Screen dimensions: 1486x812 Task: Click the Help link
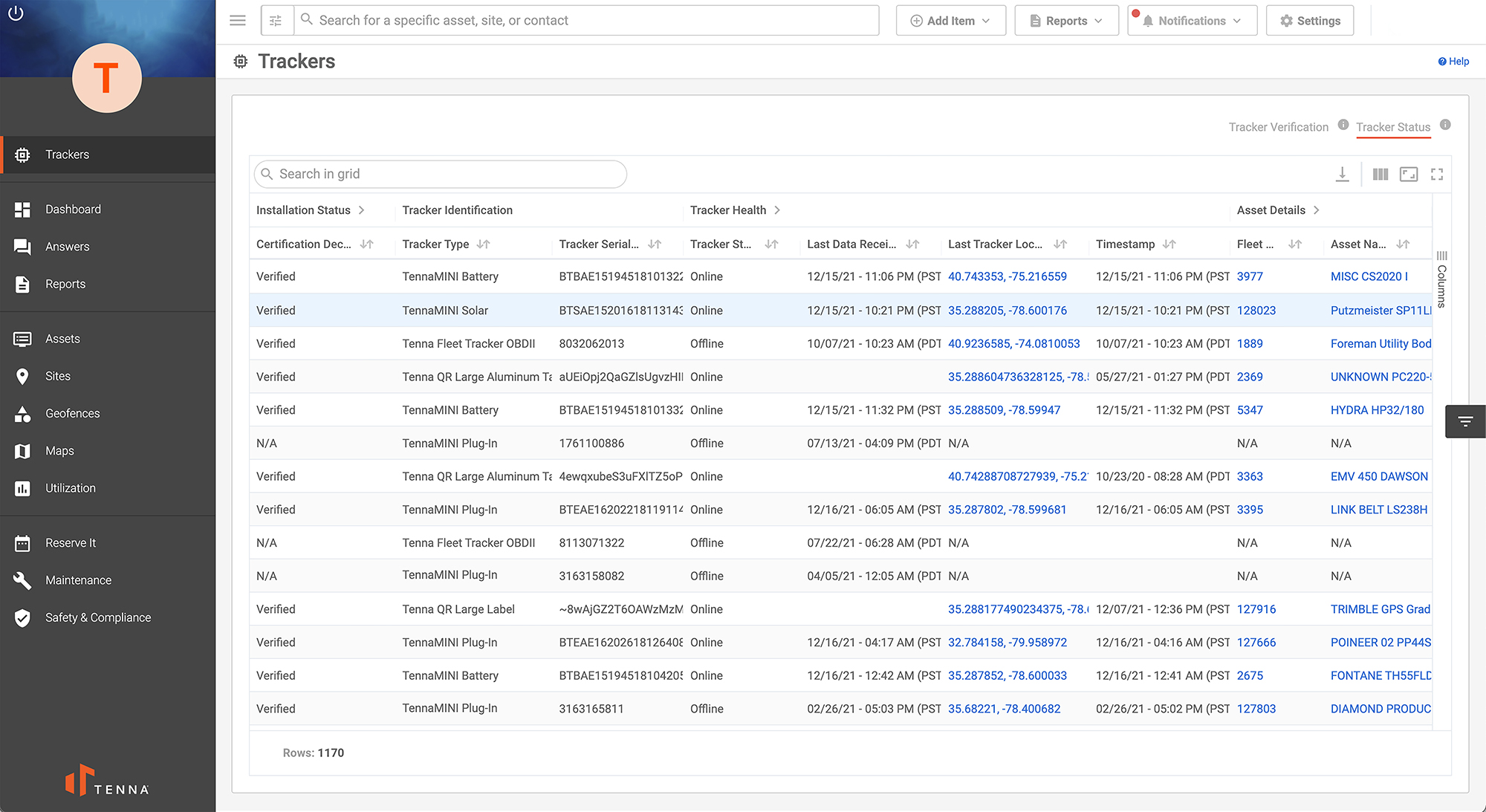(x=1453, y=62)
